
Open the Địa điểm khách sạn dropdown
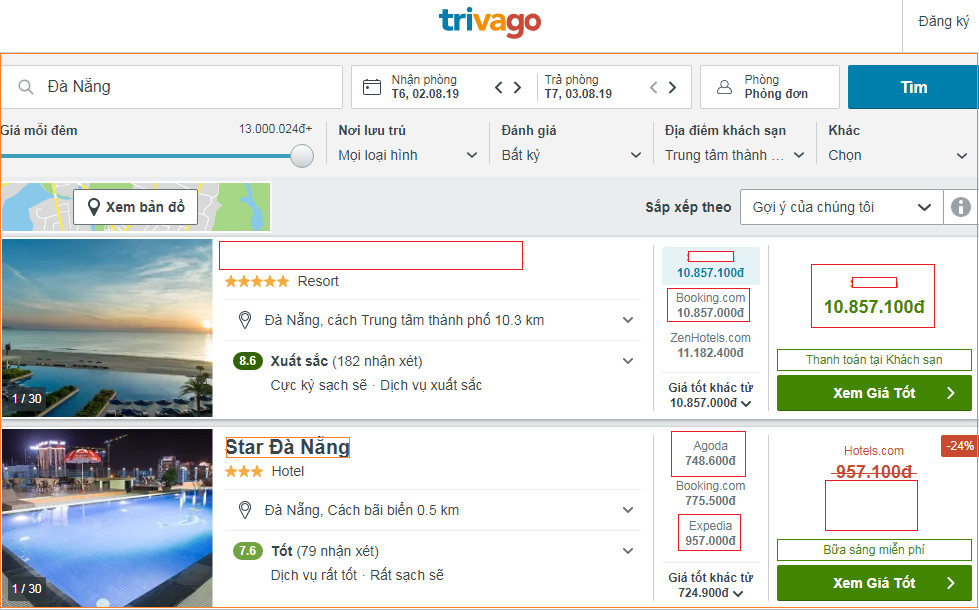(735, 155)
